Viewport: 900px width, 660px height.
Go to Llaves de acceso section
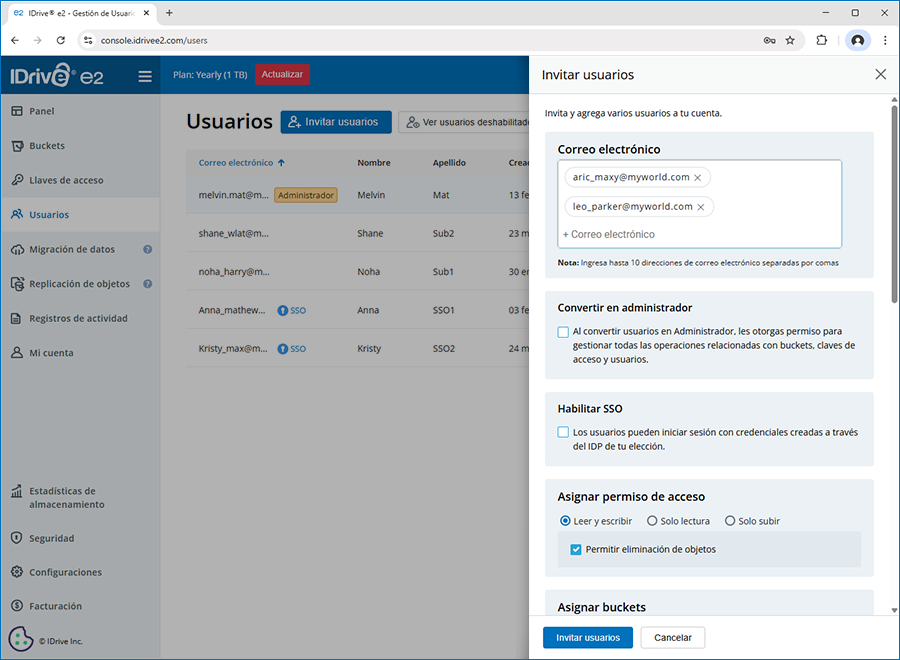coord(66,180)
